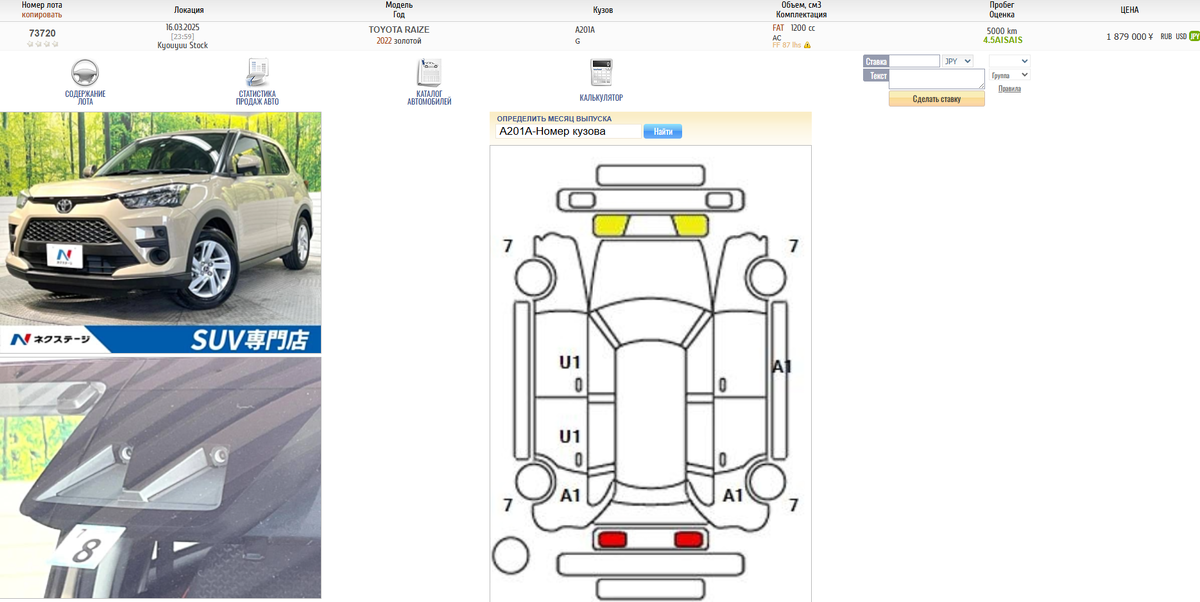
Task: Open the car catalog newspaper icon
Action: click(x=429, y=73)
